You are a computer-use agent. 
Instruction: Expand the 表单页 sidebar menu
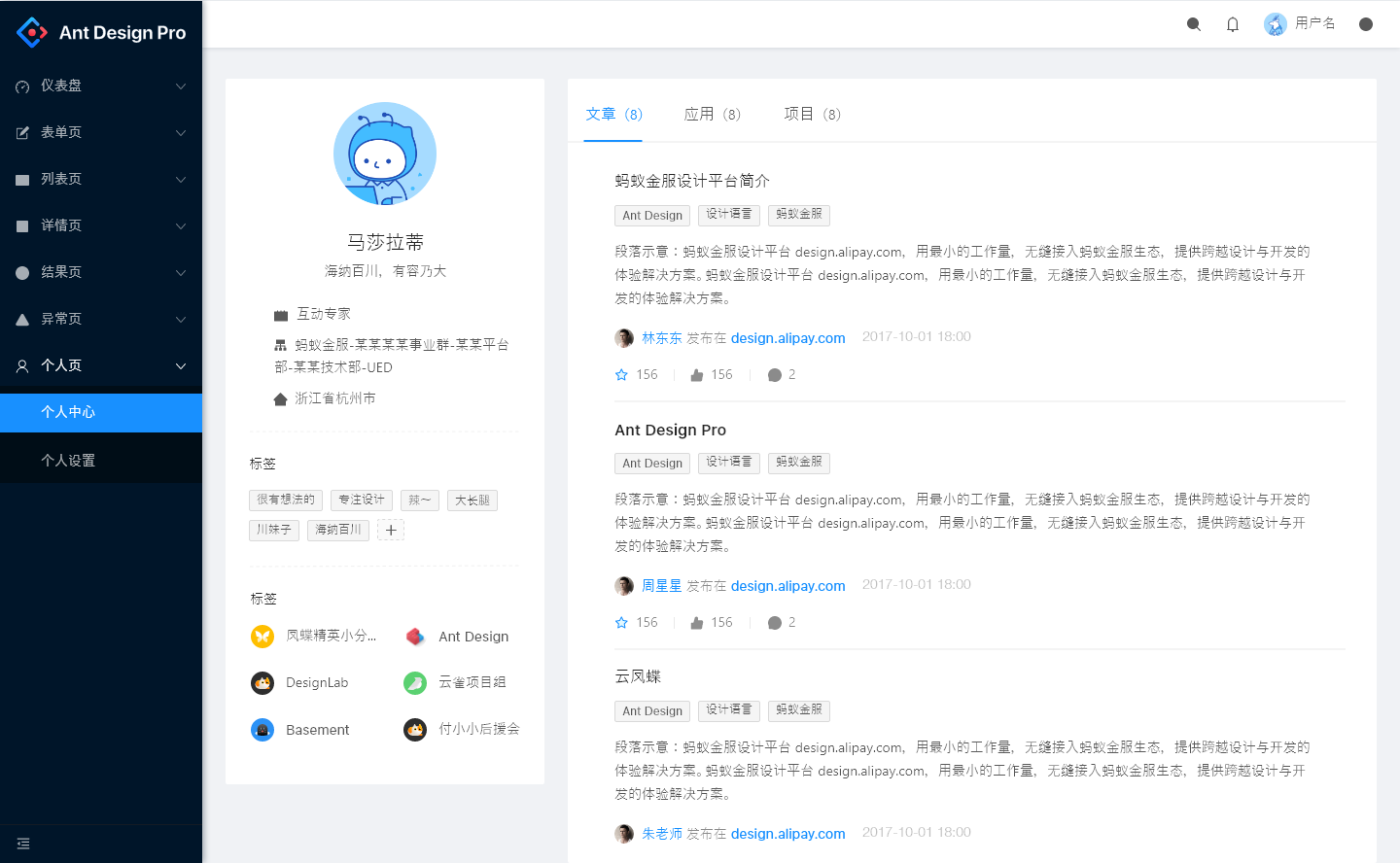point(101,132)
